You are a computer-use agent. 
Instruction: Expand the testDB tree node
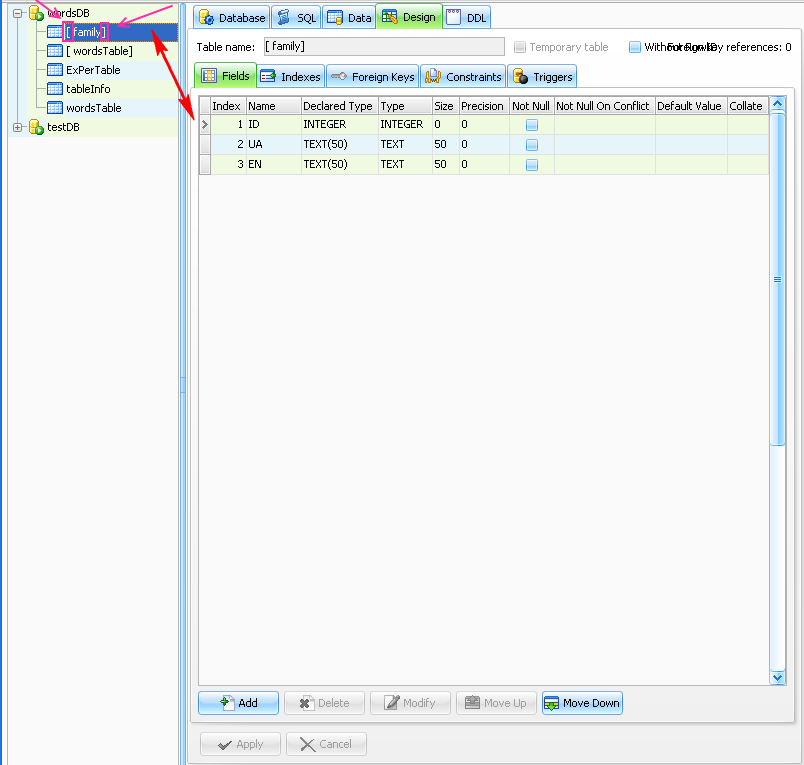click(x=18, y=127)
